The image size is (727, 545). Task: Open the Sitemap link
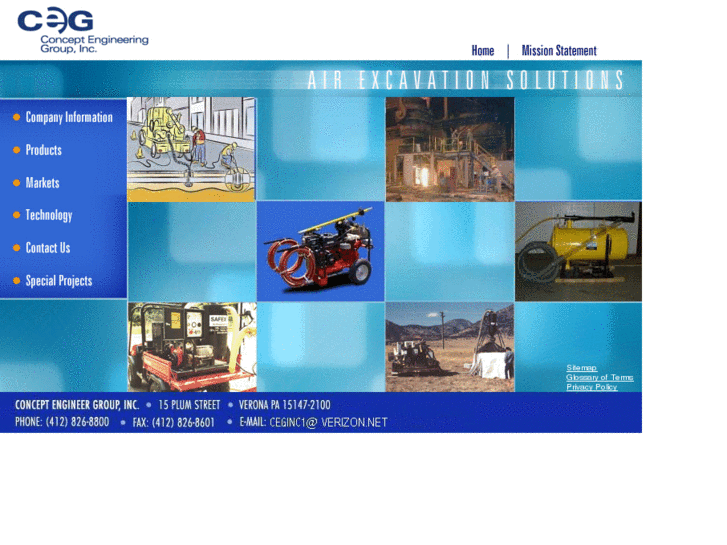coord(581,368)
